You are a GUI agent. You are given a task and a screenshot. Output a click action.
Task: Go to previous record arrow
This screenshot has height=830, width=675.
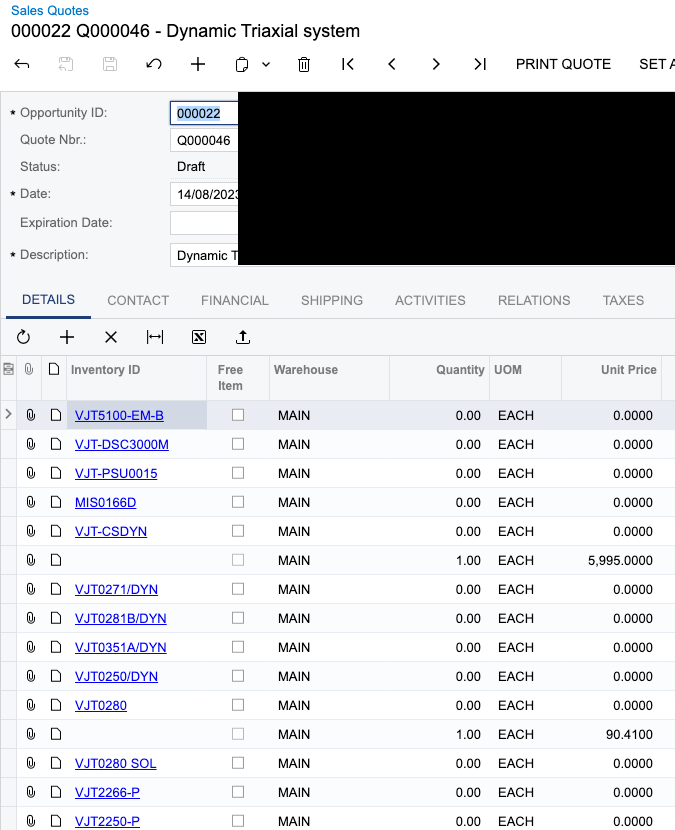click(x=392, y=65)
